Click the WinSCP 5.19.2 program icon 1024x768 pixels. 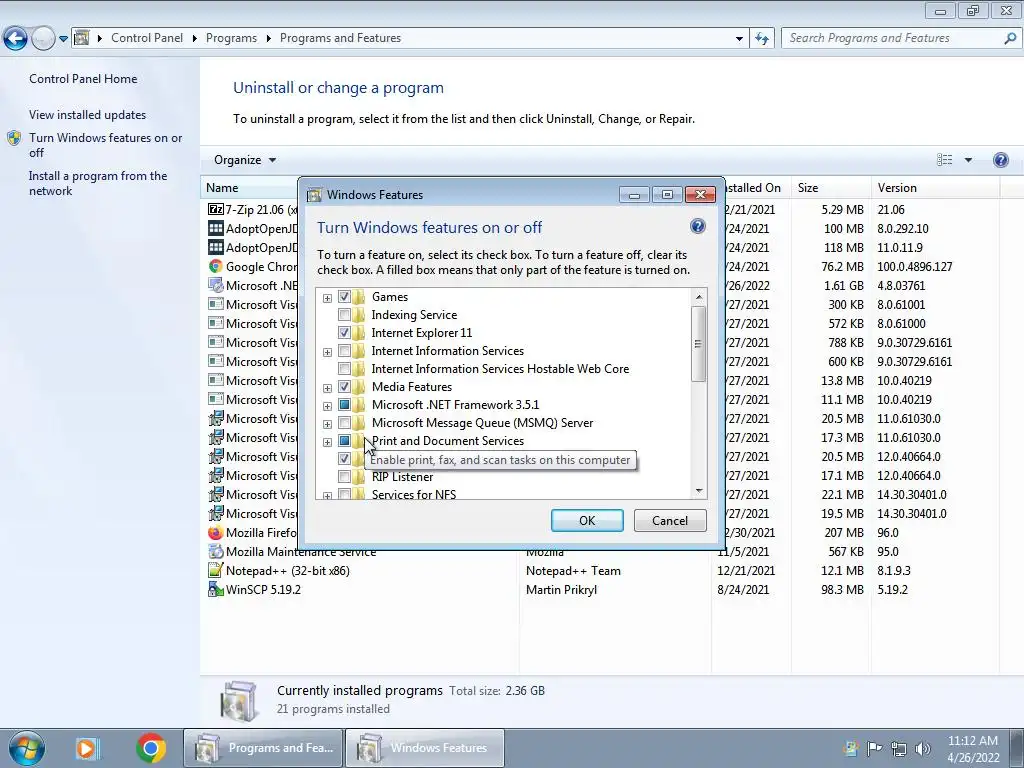click(x=216, y=590)
